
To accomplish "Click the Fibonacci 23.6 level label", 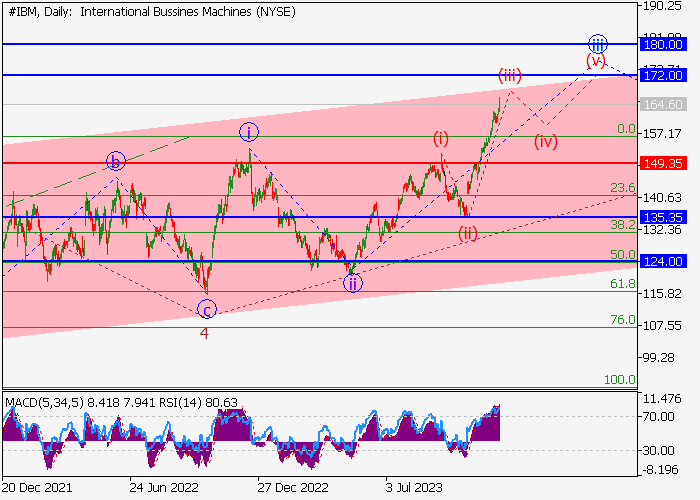I will click(x=623, y=188).
